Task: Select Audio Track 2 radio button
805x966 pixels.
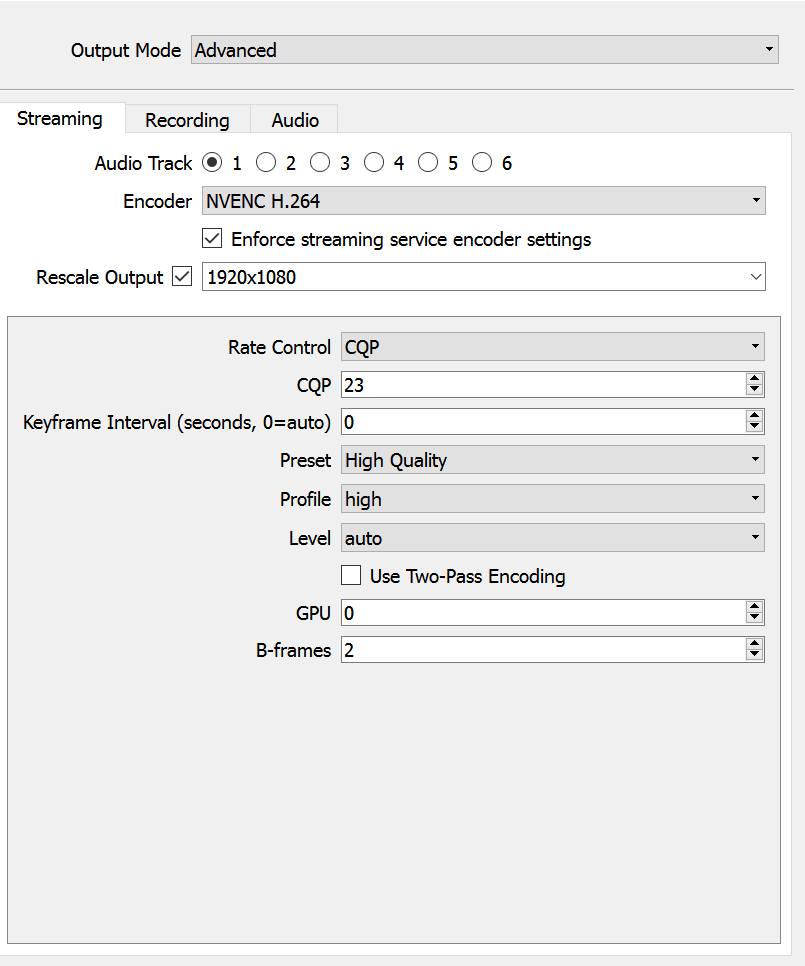Action: point(266,163)
